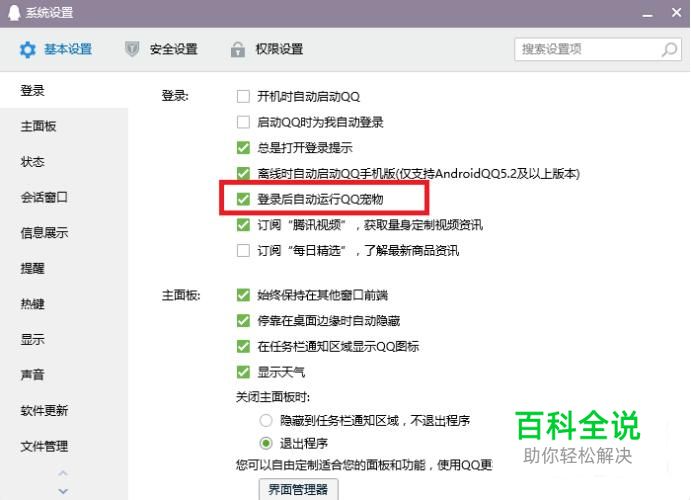Go to 信息展示 in the sidebar

[64, 233]
